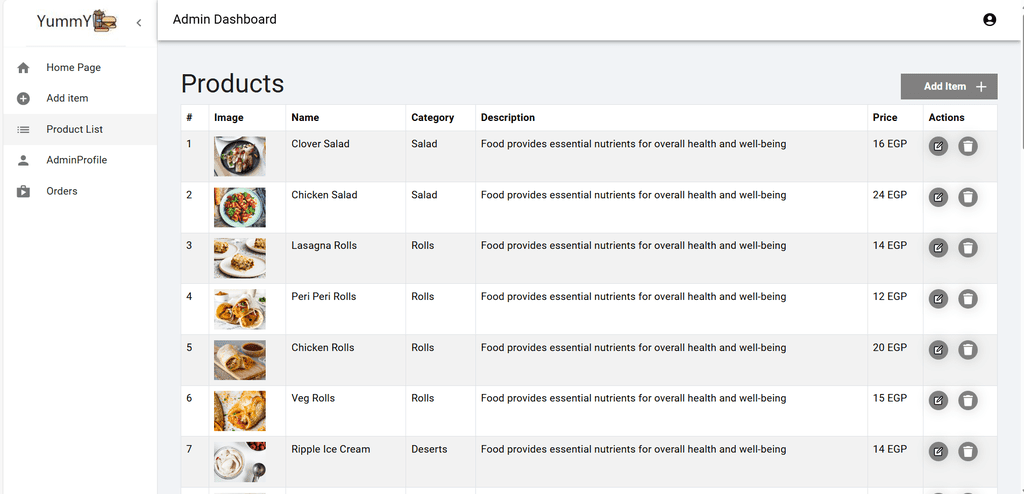Open the Clover Salad product thumbnail
The image size is (1024, 494).
240,156
